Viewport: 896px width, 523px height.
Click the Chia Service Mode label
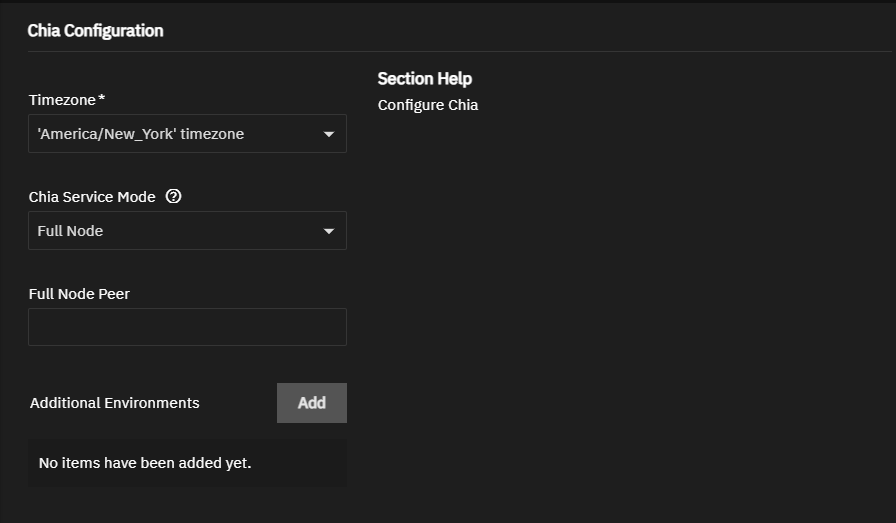click(x=92, y=197)
